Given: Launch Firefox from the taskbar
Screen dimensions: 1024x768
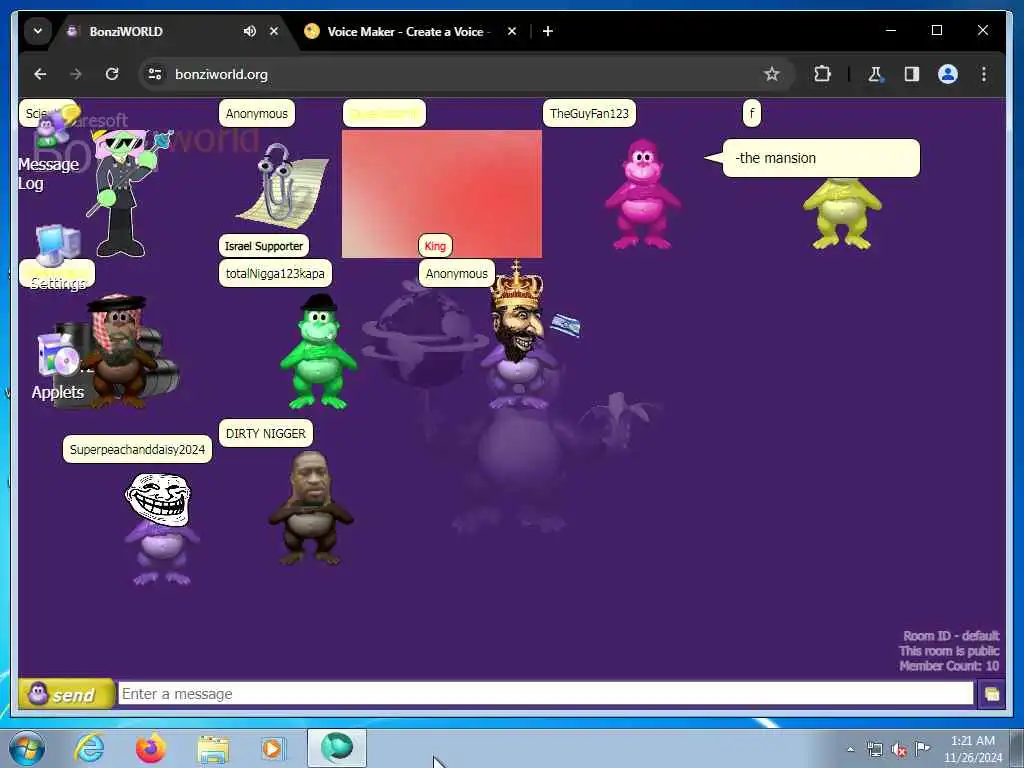Looking at the screenshot, I should [150, 748].
